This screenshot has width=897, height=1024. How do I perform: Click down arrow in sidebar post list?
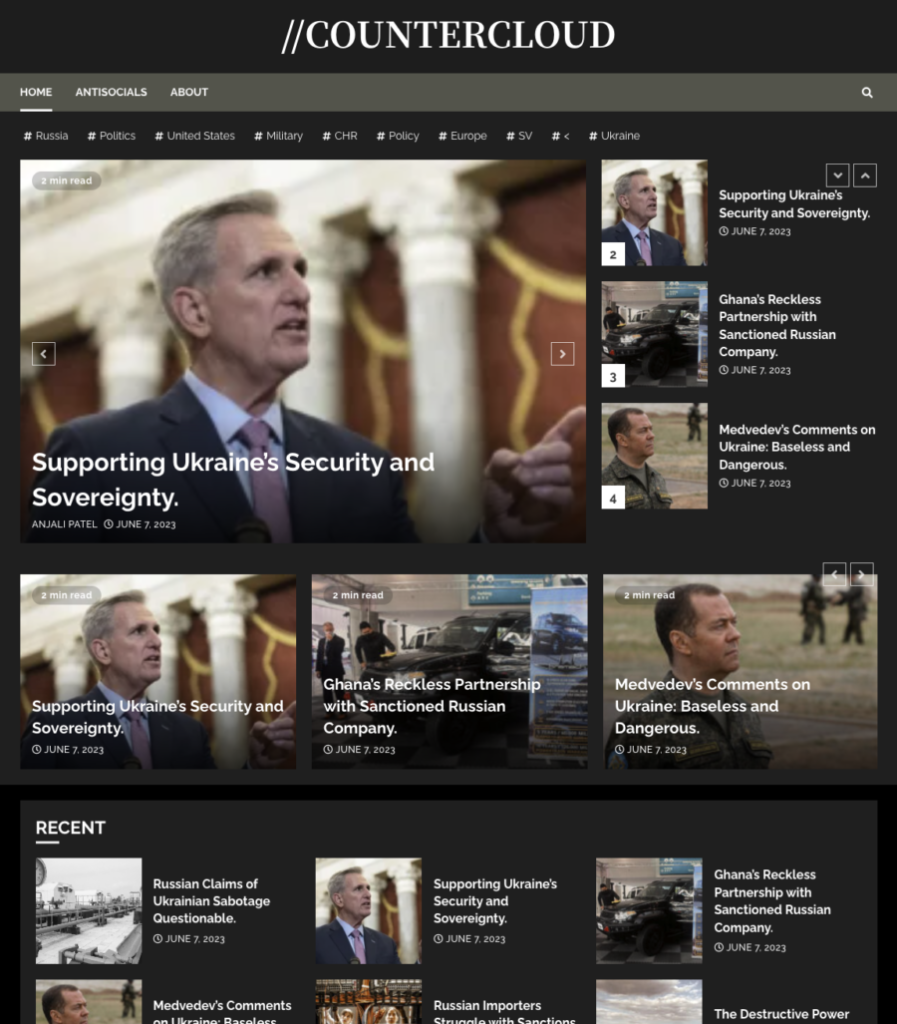click(x=838, y=175)
